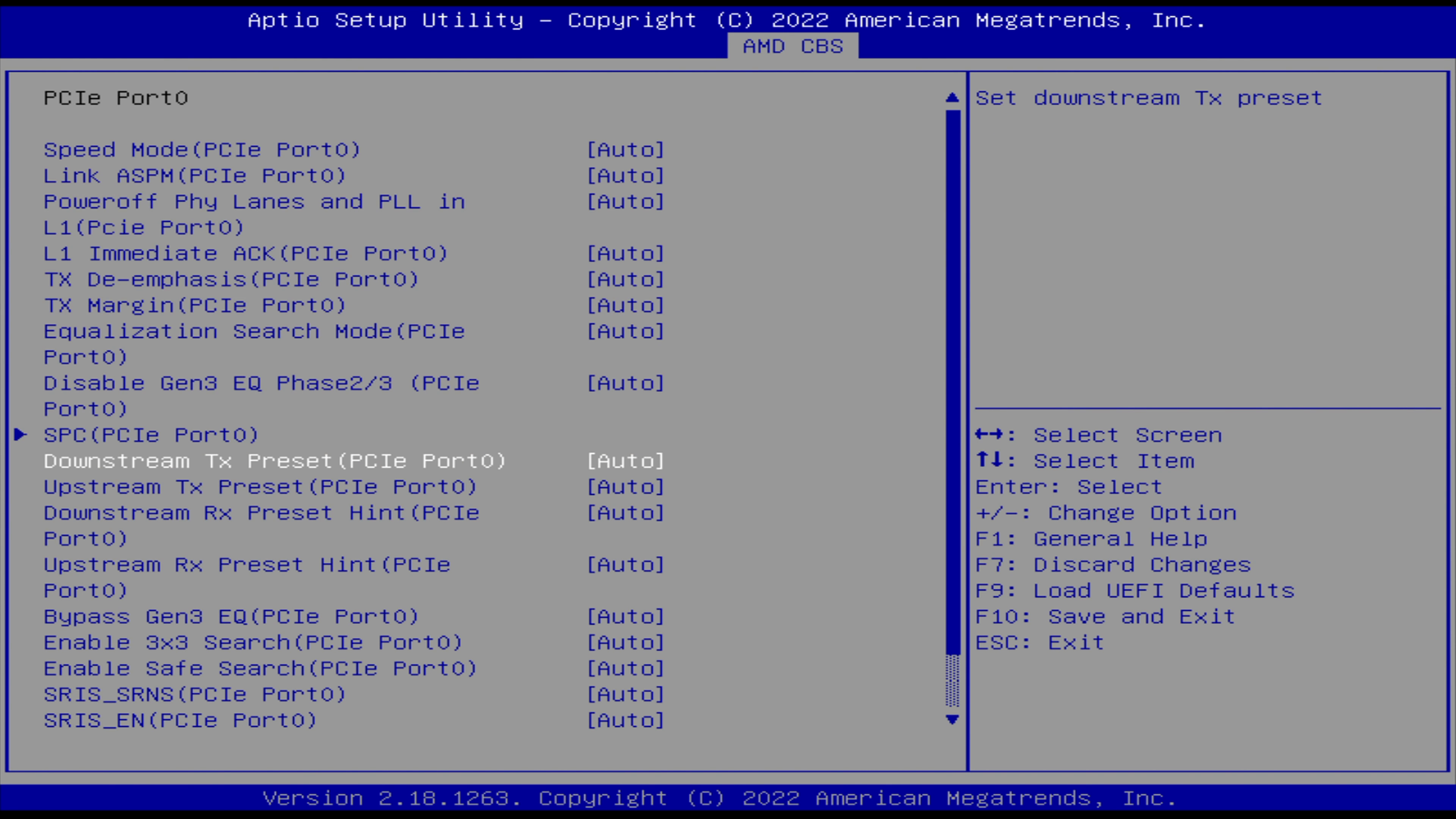This screenshot has height=819, width=1456.
Task: Click the 'F10: Save and Exit' hint
Action: point(1106,617)
